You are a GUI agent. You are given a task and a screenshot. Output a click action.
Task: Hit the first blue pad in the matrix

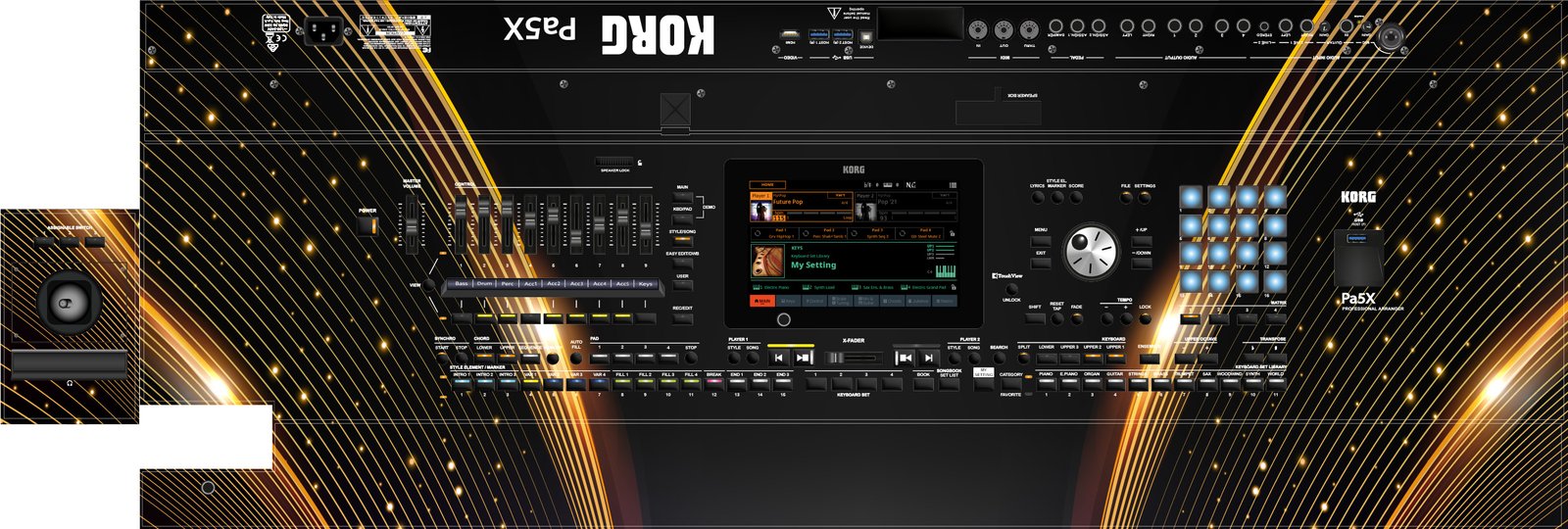1191,199
